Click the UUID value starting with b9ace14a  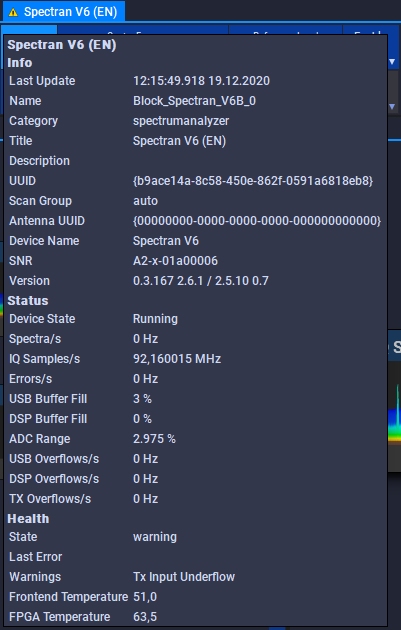(253, 181)
